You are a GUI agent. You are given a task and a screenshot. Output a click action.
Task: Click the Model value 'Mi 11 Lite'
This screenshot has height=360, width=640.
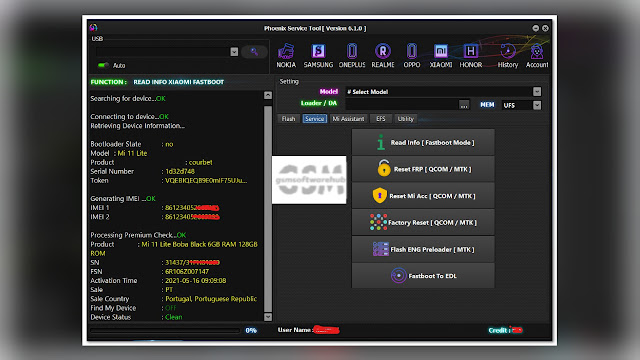click(x=132, y=153)
